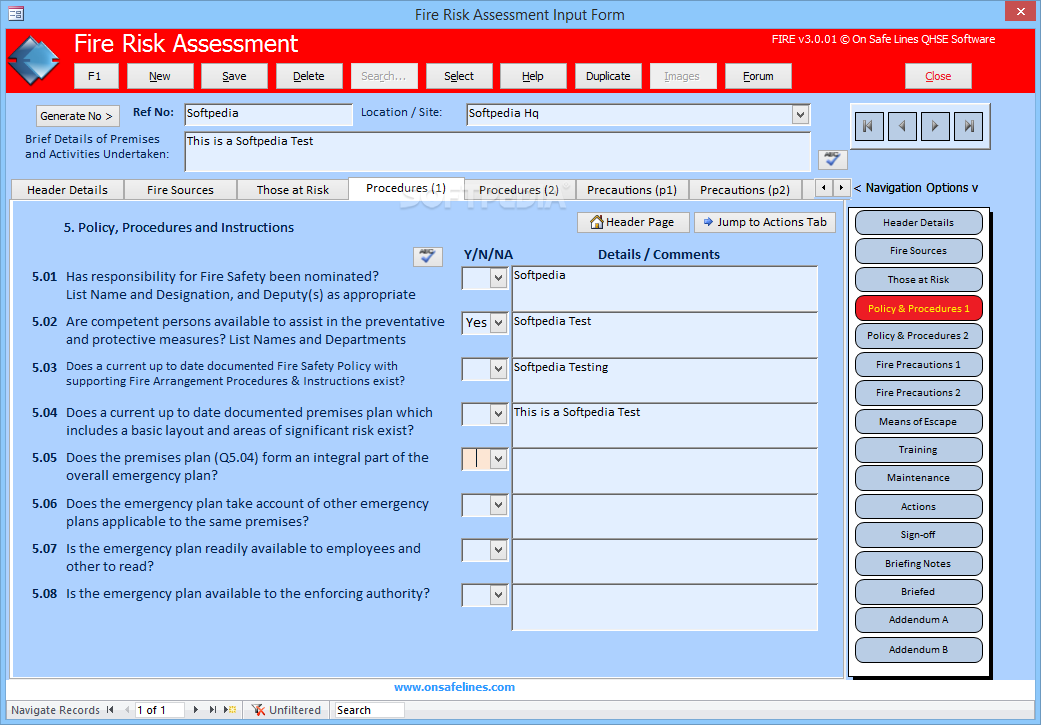Click the Select button
Image resolution: width=1041 pixels, height=725 pixels.
coord(459,76)
